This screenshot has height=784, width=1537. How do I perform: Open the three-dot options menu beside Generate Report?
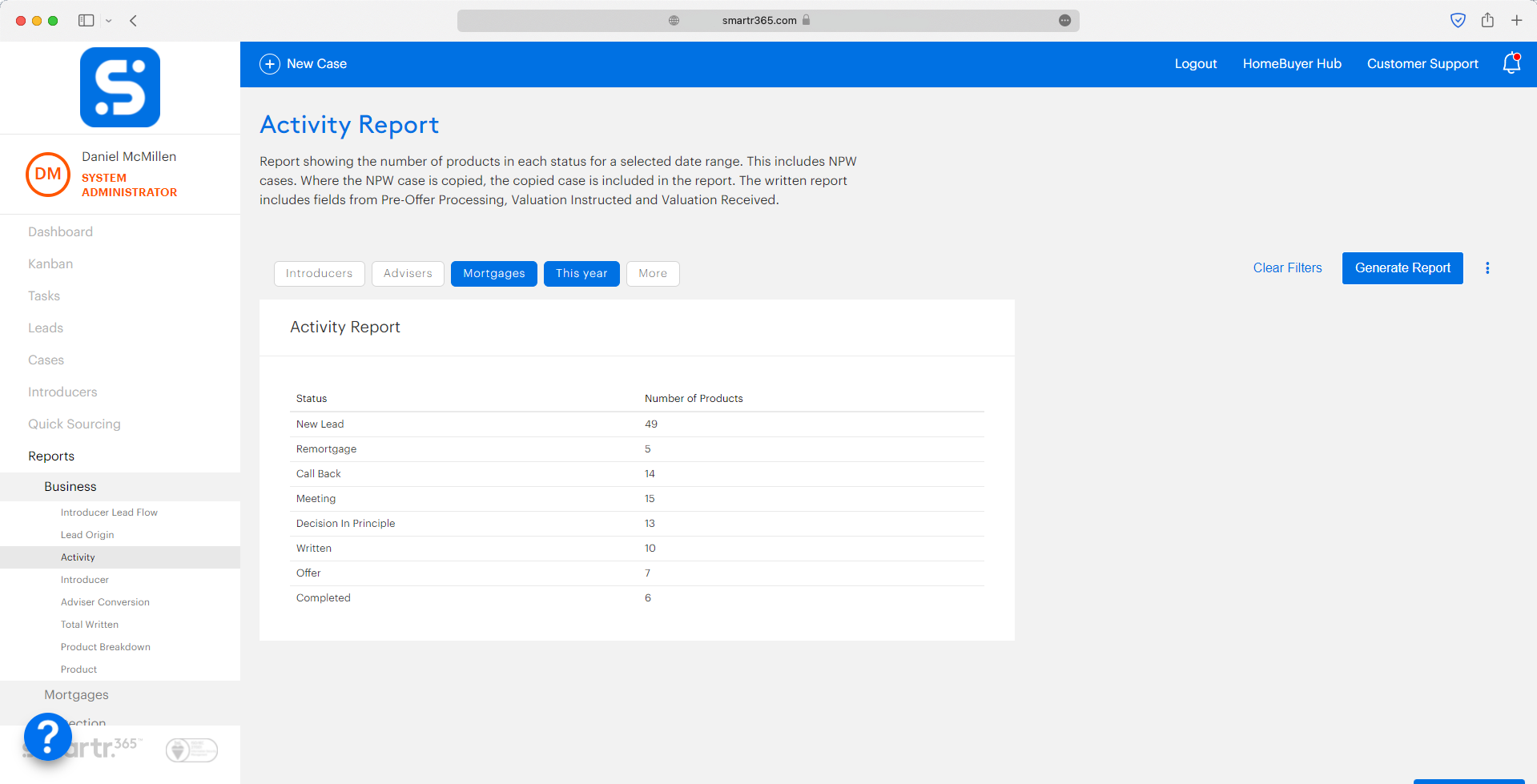click(x=1487, y=268)
